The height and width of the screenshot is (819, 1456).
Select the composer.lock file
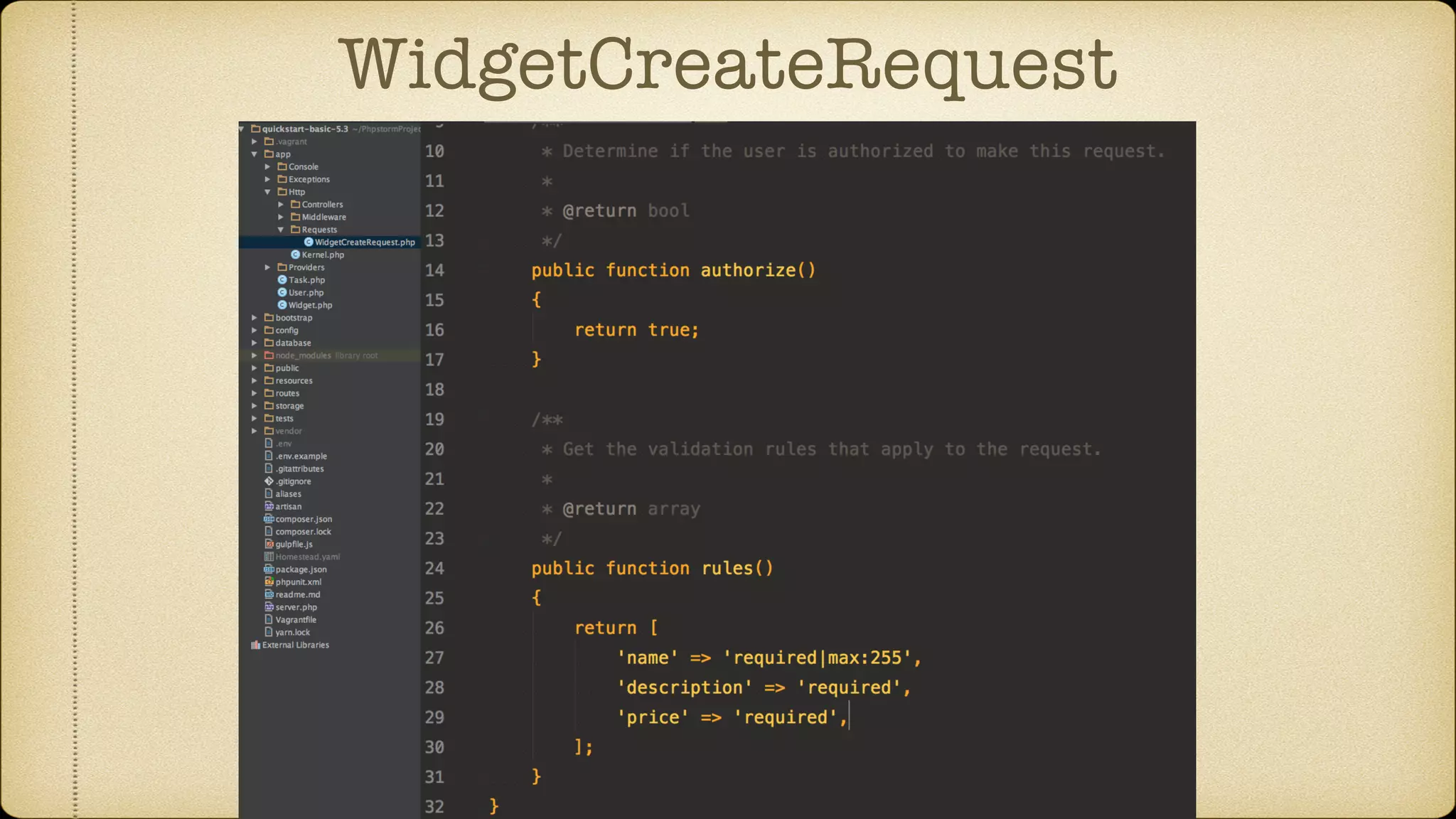[303, 532]
